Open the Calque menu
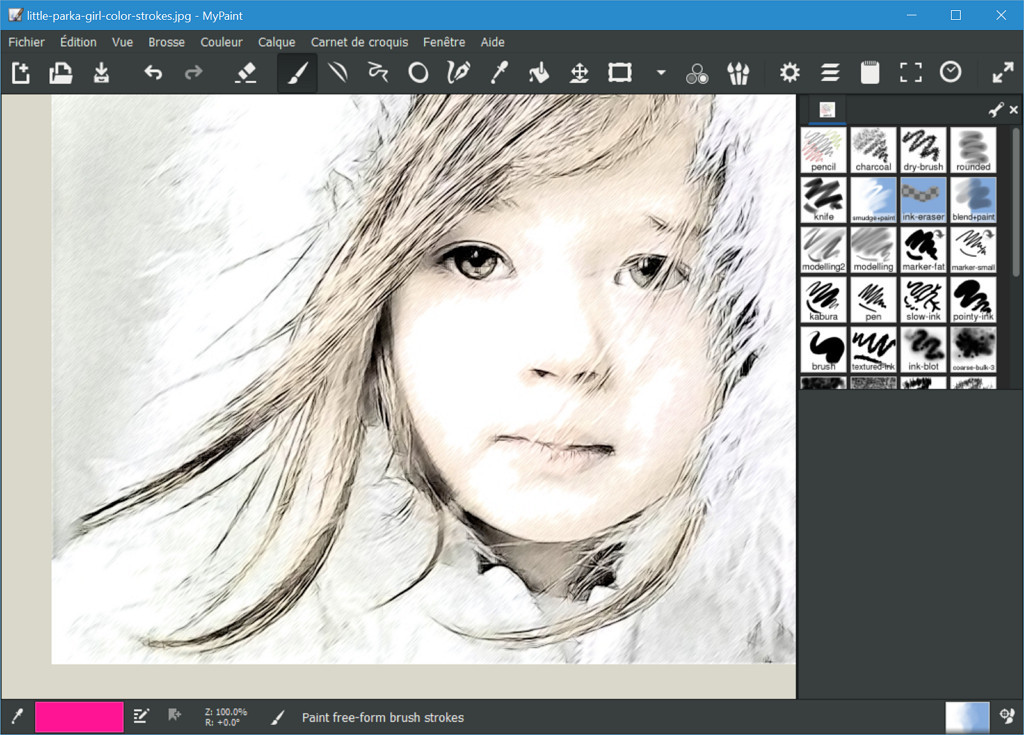 (x=276, y=42)
